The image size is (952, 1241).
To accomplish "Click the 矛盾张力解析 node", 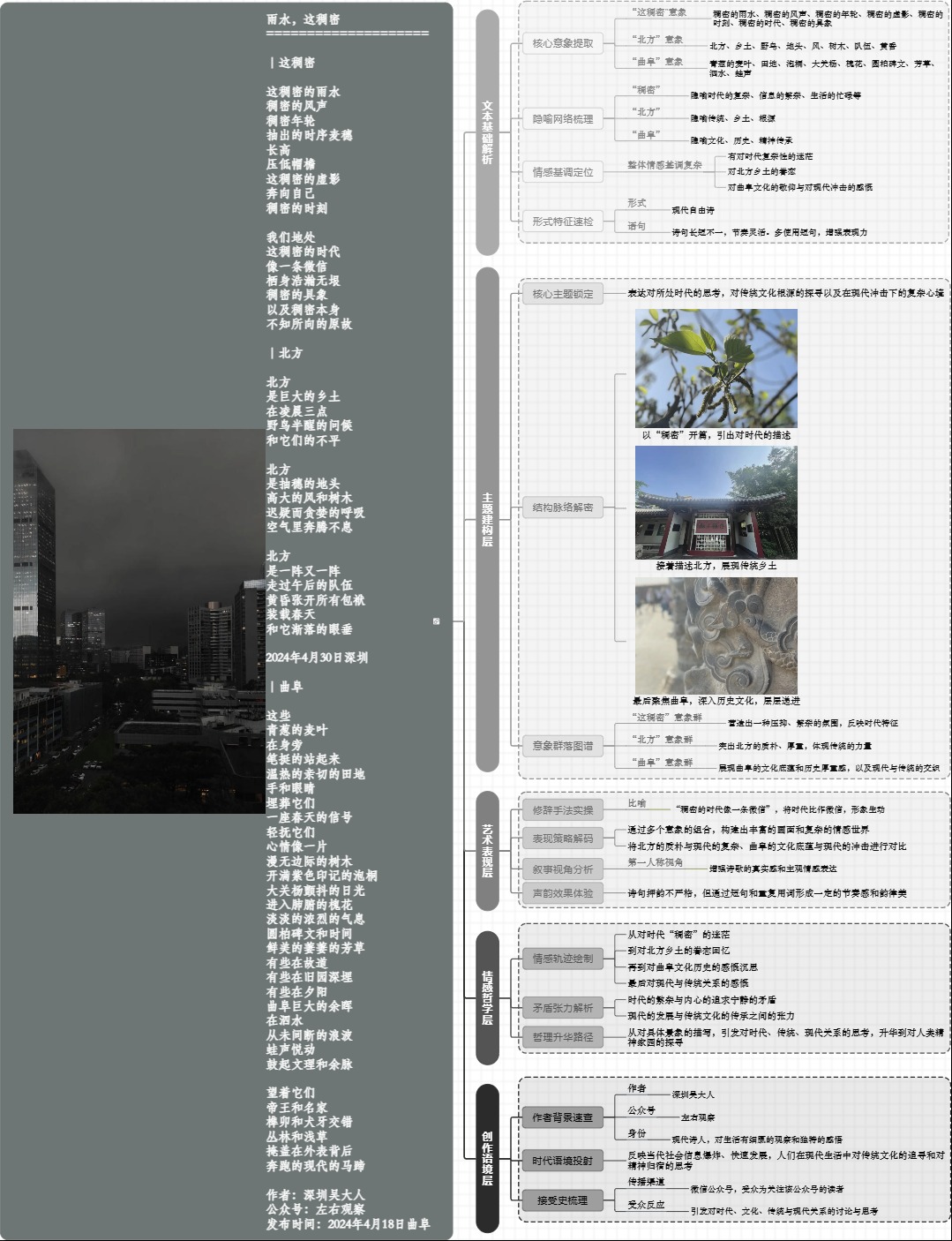I will click(x=562, y=1006).
